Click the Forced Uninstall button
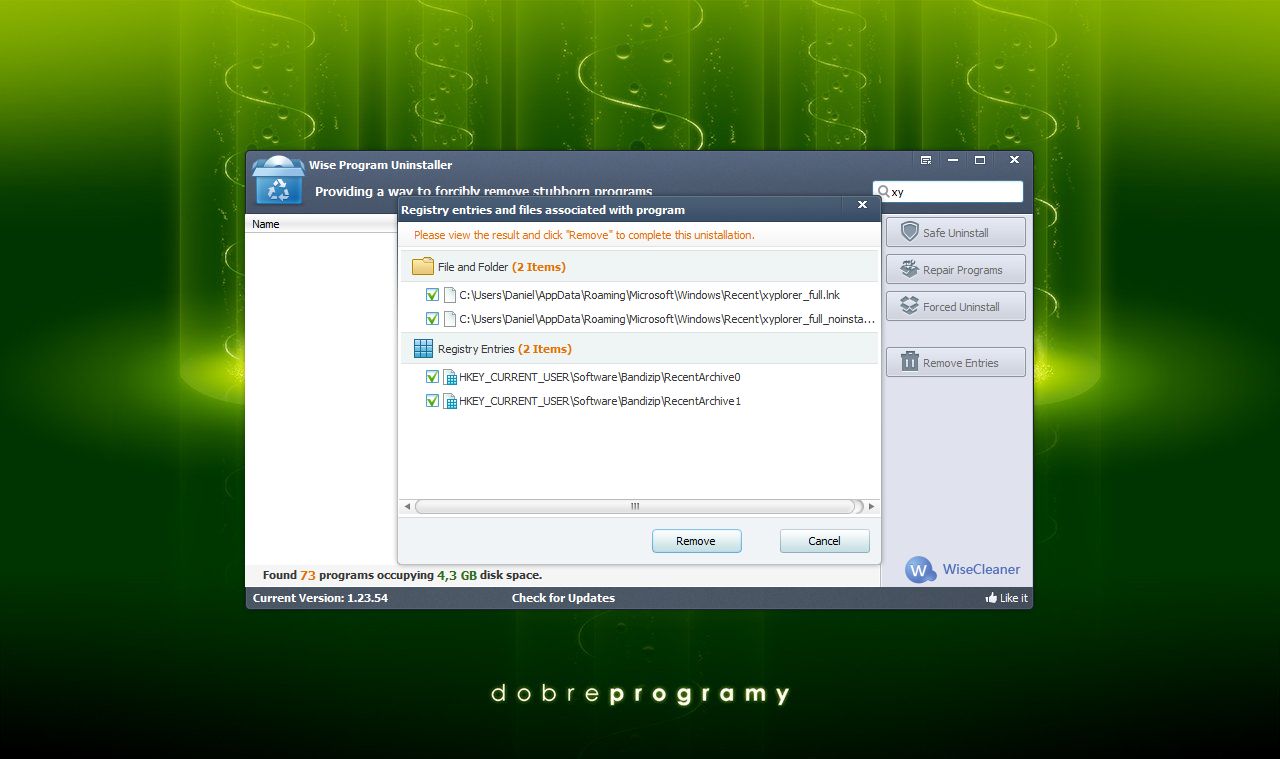The height and width of the screenshot is (759, 1280). tap(955, 306)
